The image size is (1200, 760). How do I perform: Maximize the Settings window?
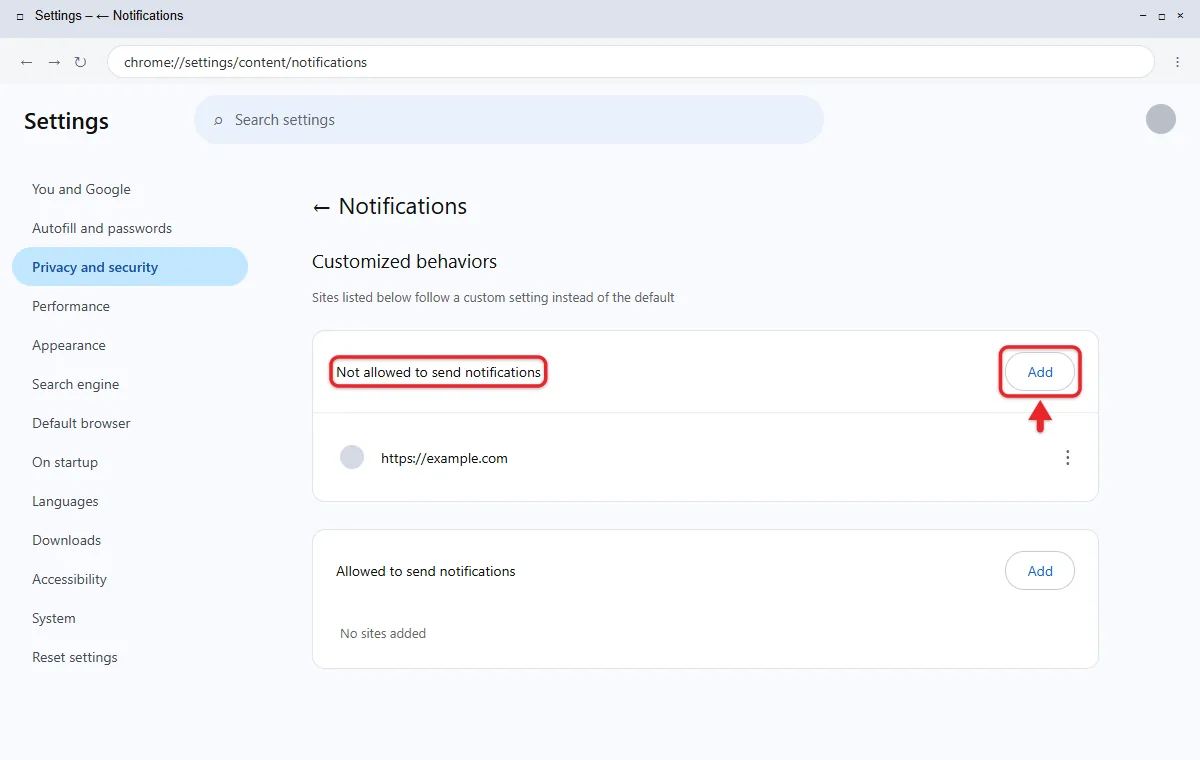pyautogui.click(x=1162, y=16)
